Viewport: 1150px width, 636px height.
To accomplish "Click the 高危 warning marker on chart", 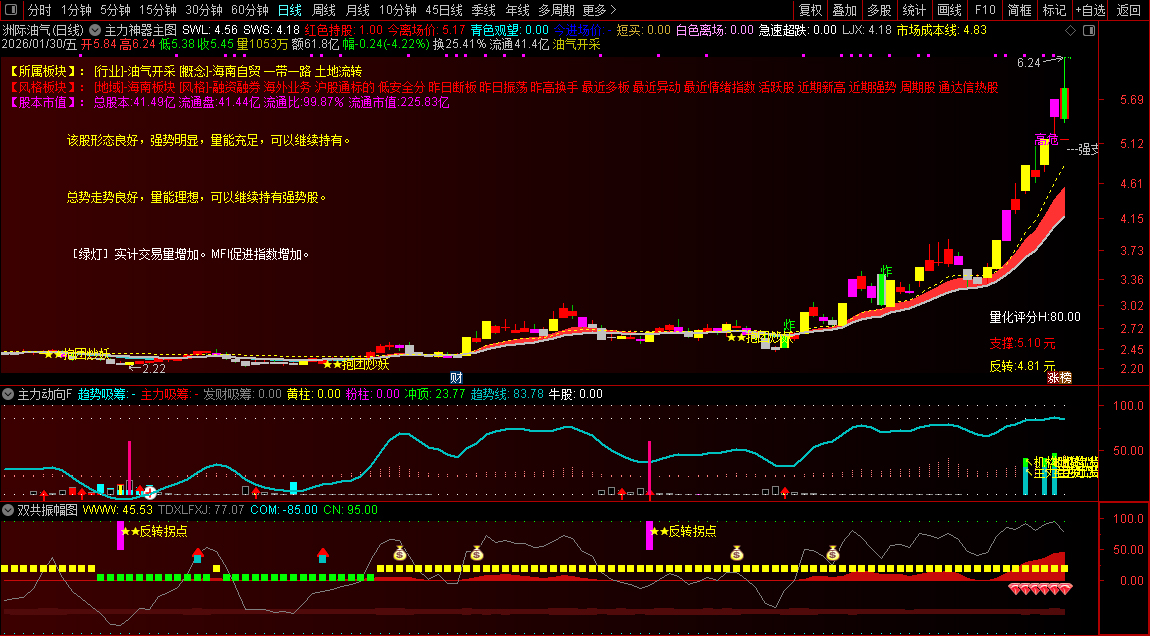I will click(1047, 139).
